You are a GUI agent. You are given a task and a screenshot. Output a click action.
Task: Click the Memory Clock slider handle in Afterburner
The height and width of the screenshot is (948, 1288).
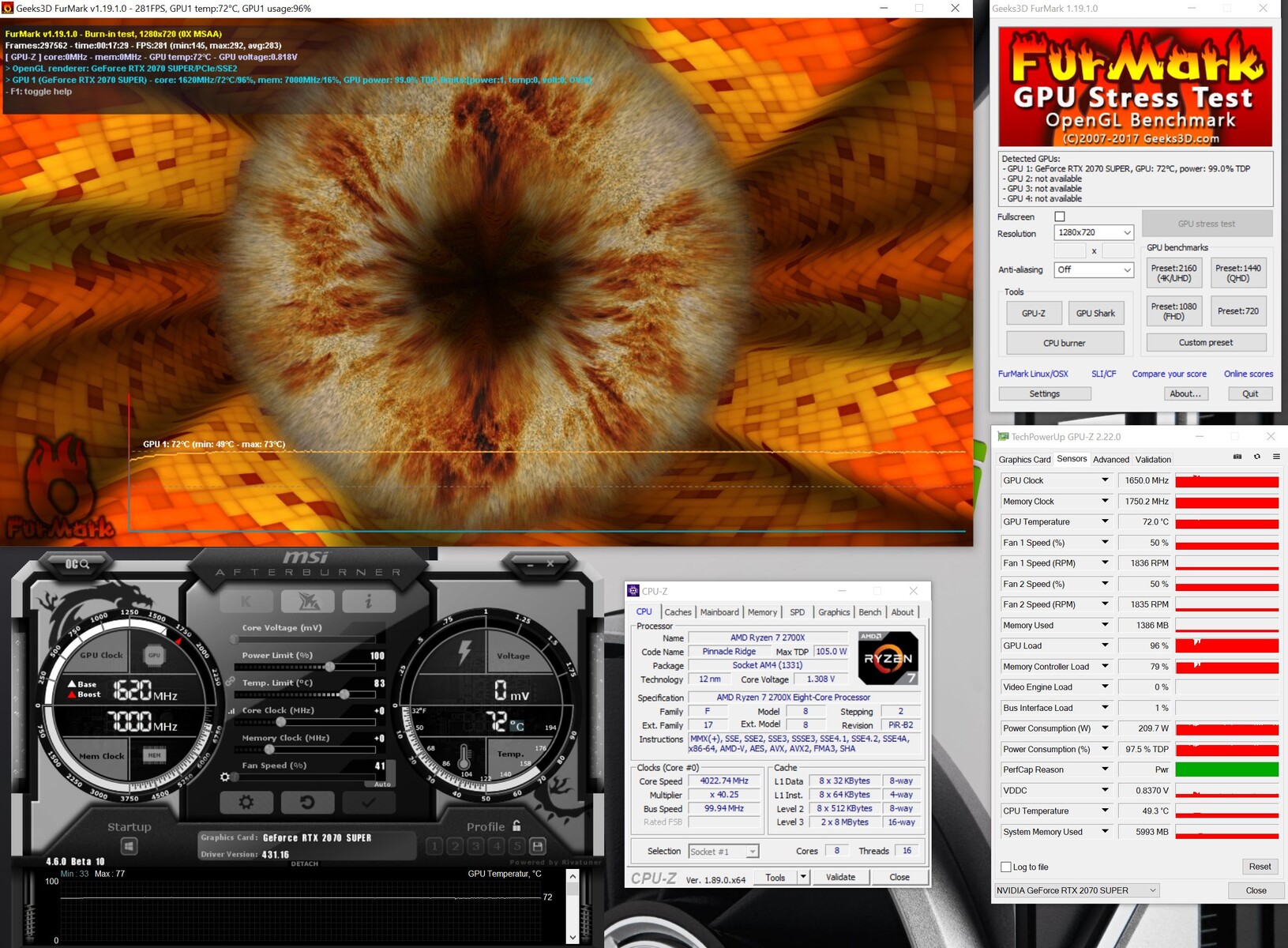coord(269,750)
